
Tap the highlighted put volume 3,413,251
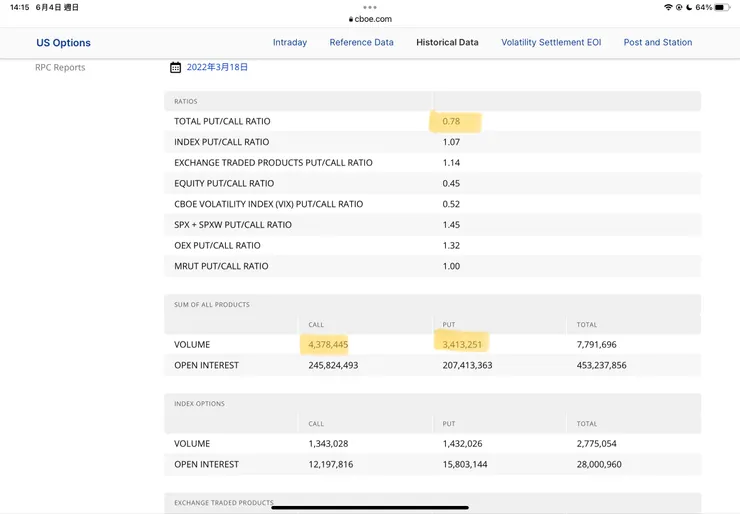462,345
